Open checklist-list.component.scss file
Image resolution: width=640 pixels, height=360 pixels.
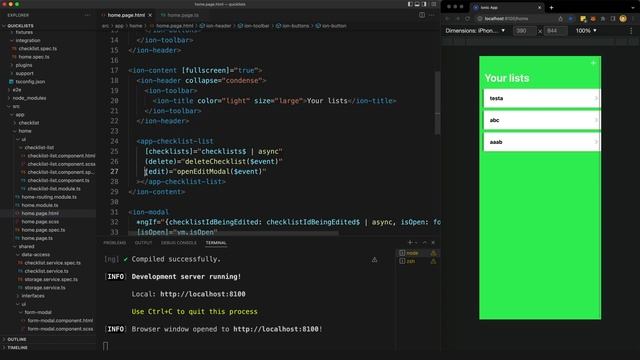pos(61,164)
